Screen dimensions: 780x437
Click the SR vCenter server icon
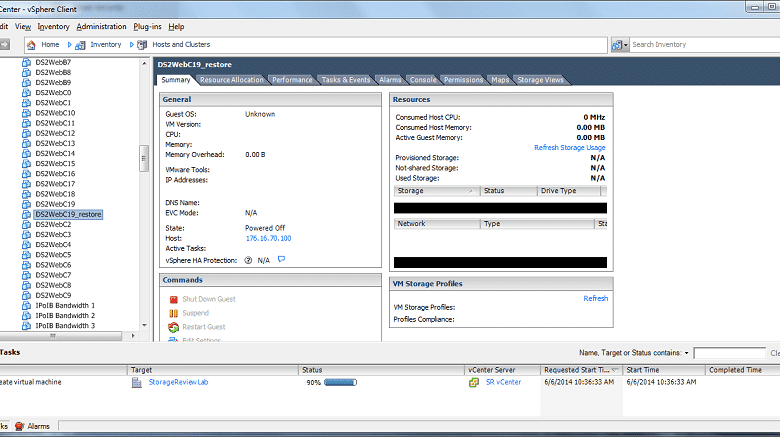pos(474,382)
